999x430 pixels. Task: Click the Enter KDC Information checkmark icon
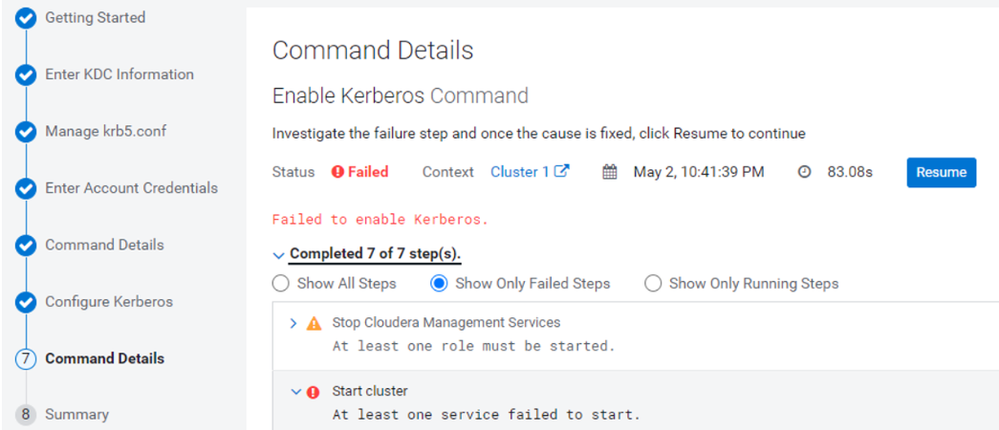pos(25,76)
